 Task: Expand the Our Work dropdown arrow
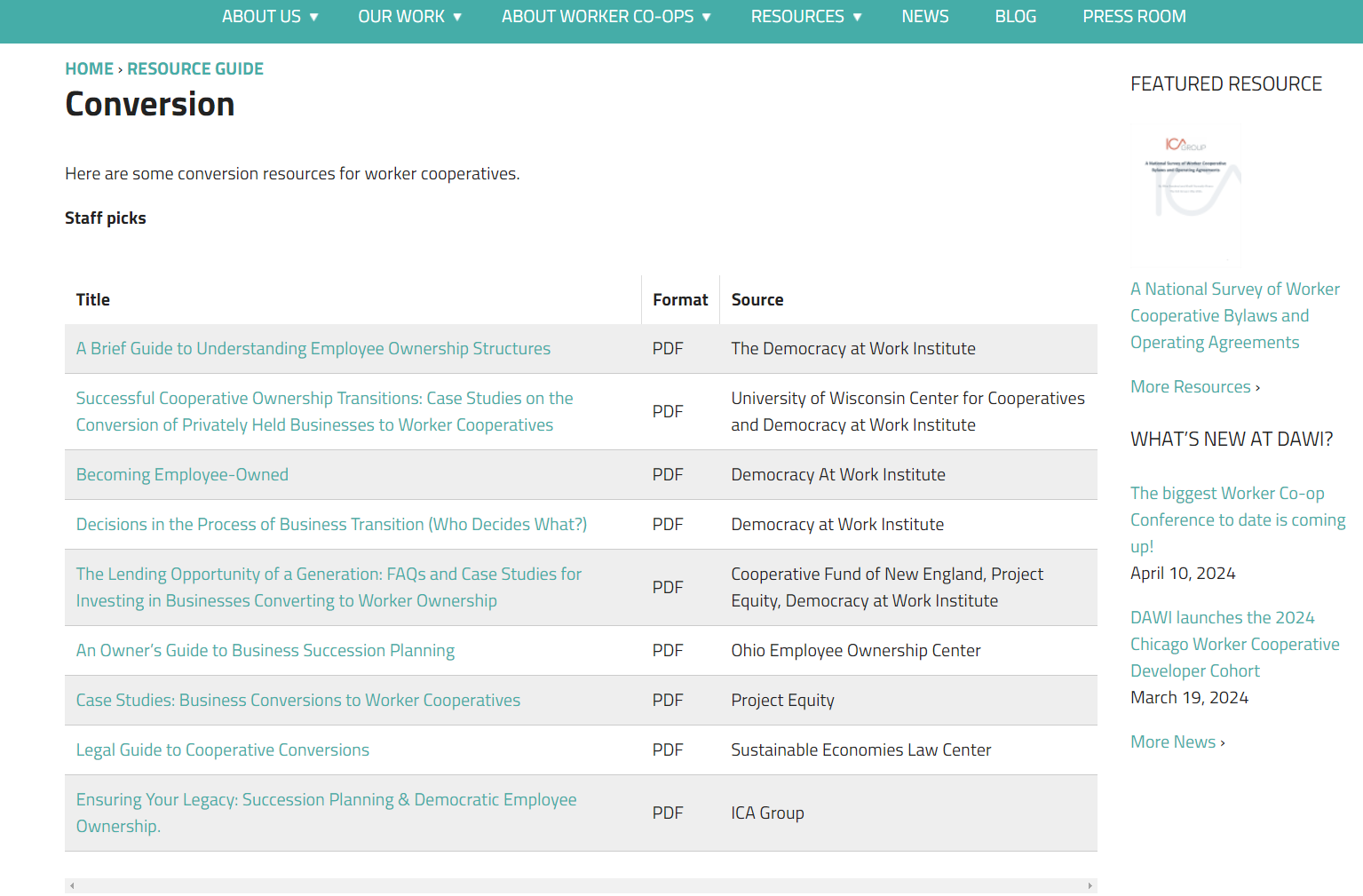[x=457, y=17]
